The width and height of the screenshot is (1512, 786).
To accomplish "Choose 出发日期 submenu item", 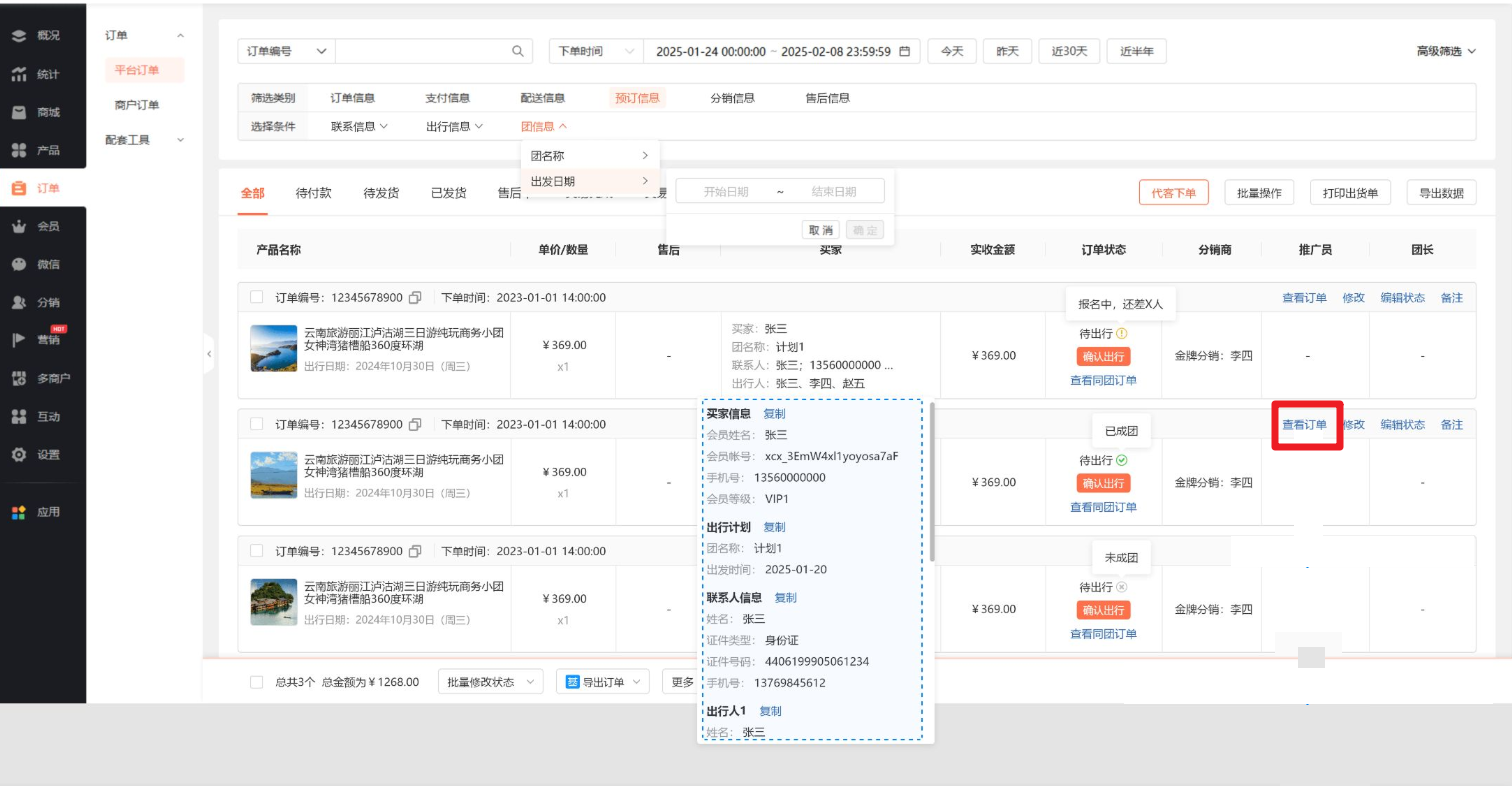I will [590, 181].
